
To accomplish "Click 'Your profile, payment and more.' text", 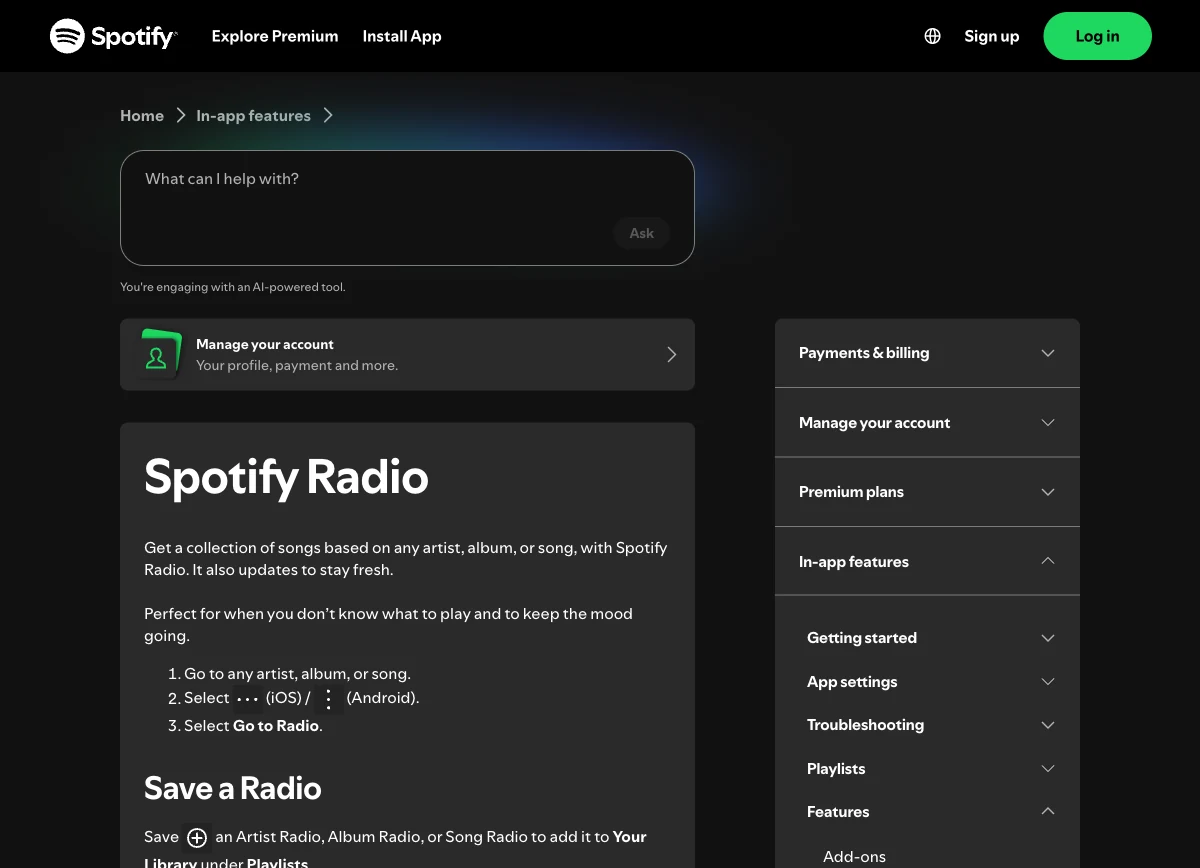I will coord(297,366).
